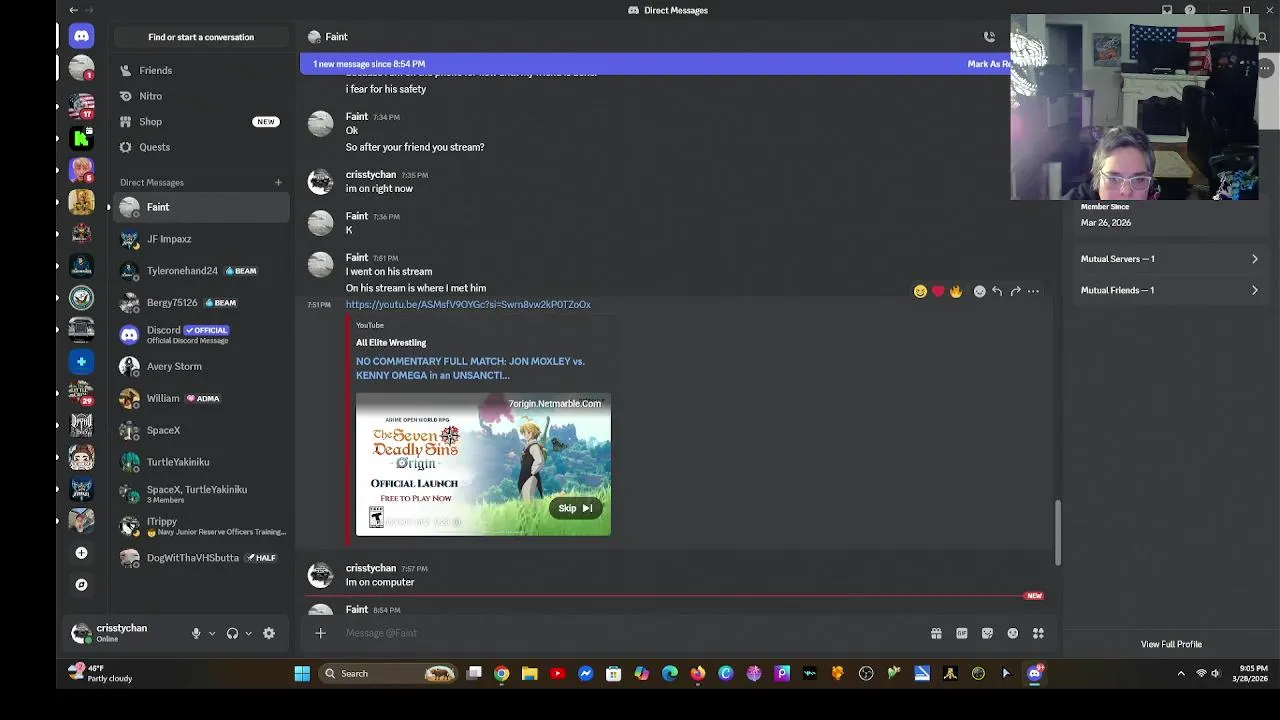Toggle the microphone mute button
The width and height of the screenshot is (1280, 720).
coord(196,633)
